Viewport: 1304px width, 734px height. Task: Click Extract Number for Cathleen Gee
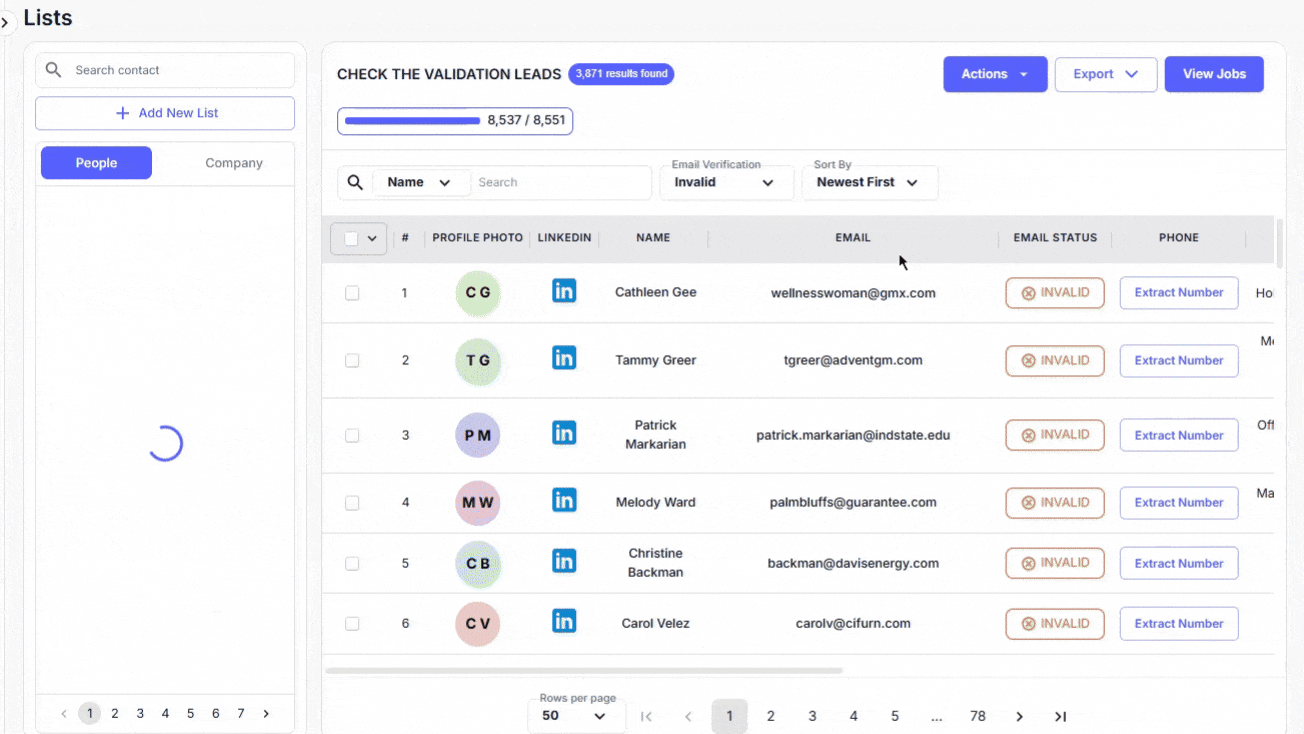point(1178,293)
